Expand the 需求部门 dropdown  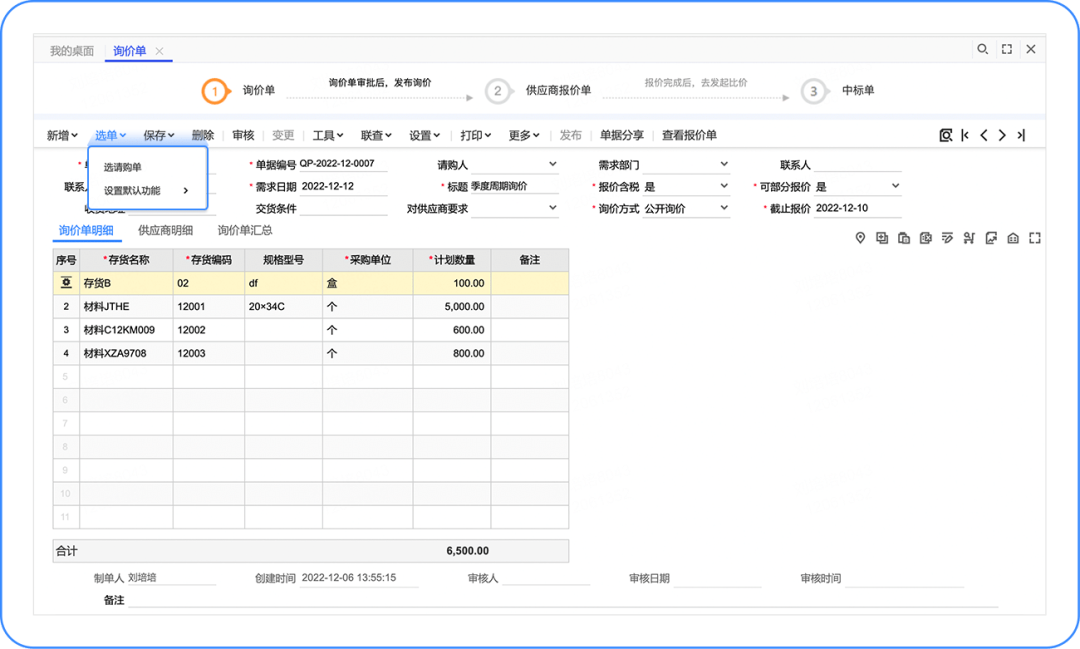(724, 164)
